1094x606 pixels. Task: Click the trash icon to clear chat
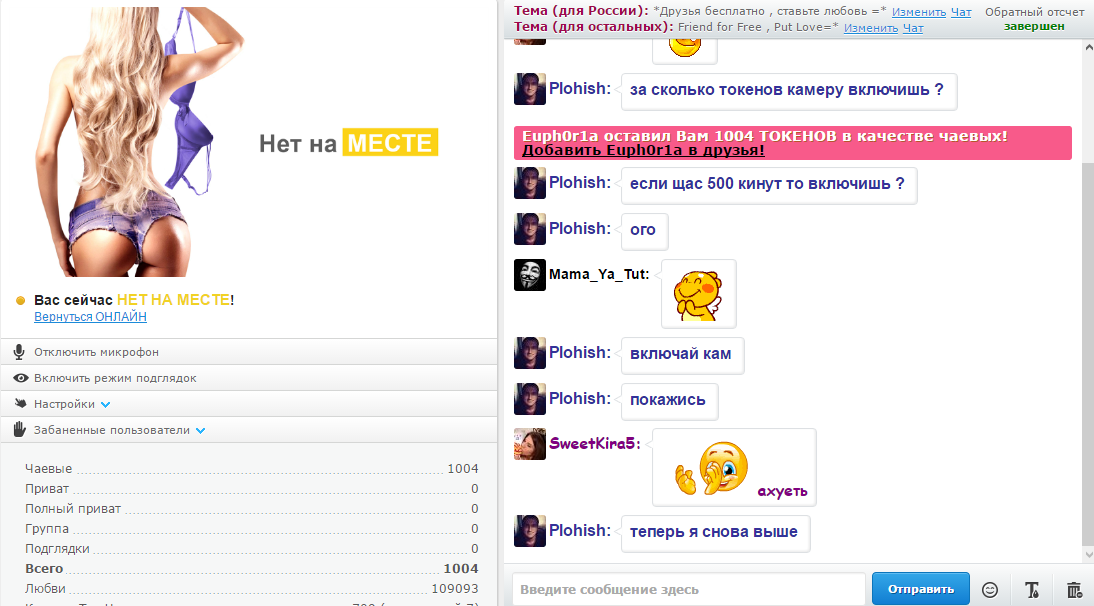point(1074,590)
